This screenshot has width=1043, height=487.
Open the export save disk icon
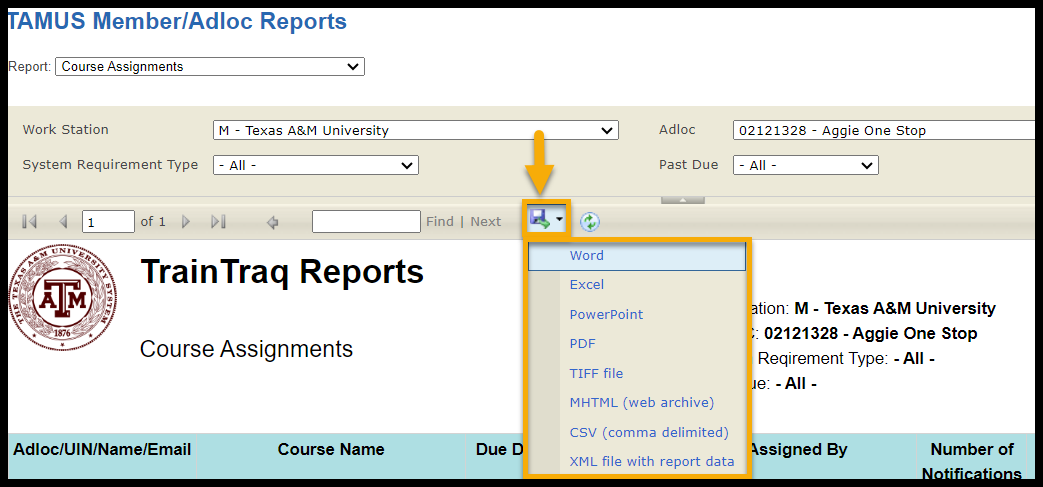(x=541, y=220)
